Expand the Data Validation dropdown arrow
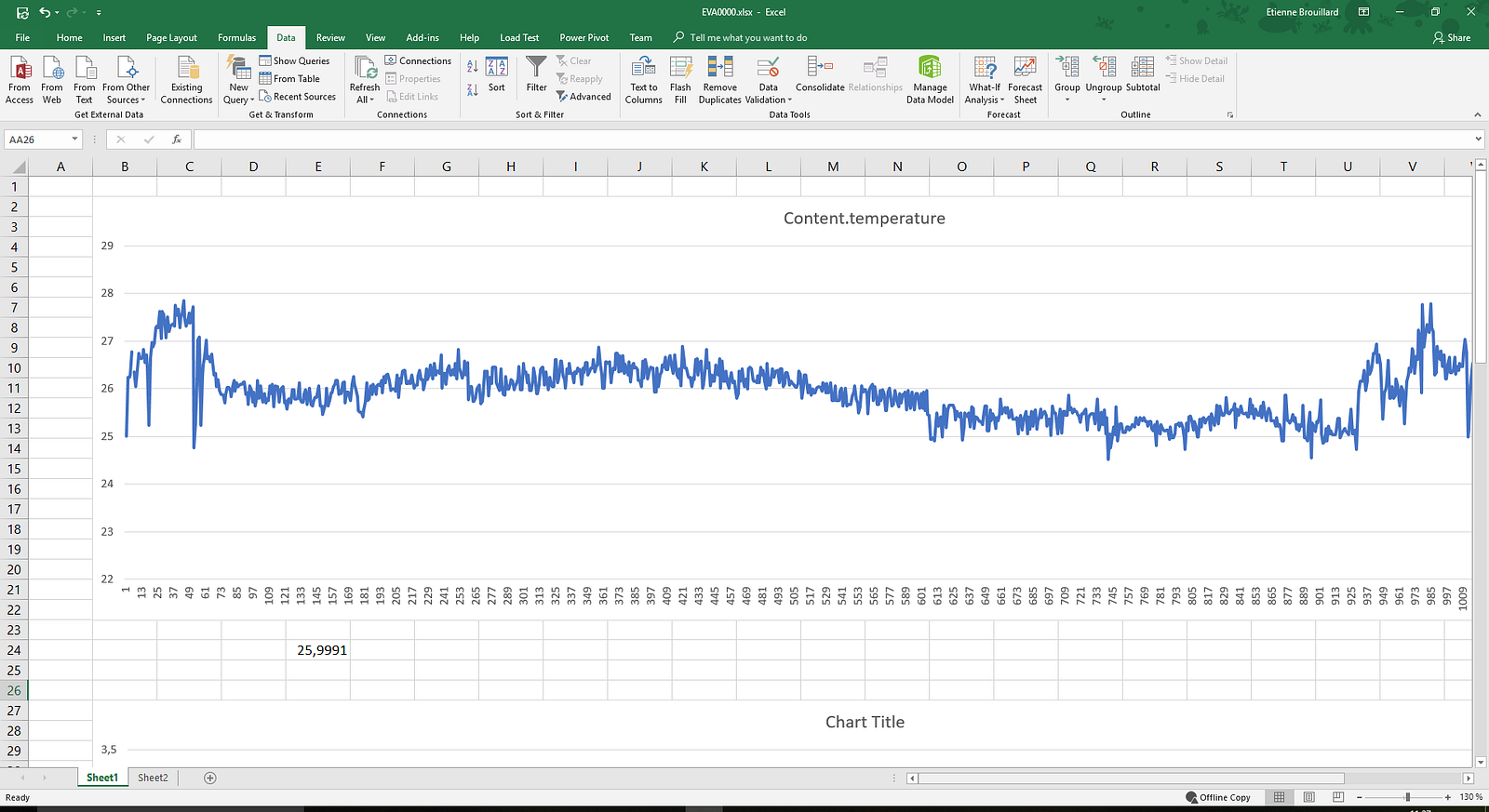The image size is (1489, 812). [790, 100]
